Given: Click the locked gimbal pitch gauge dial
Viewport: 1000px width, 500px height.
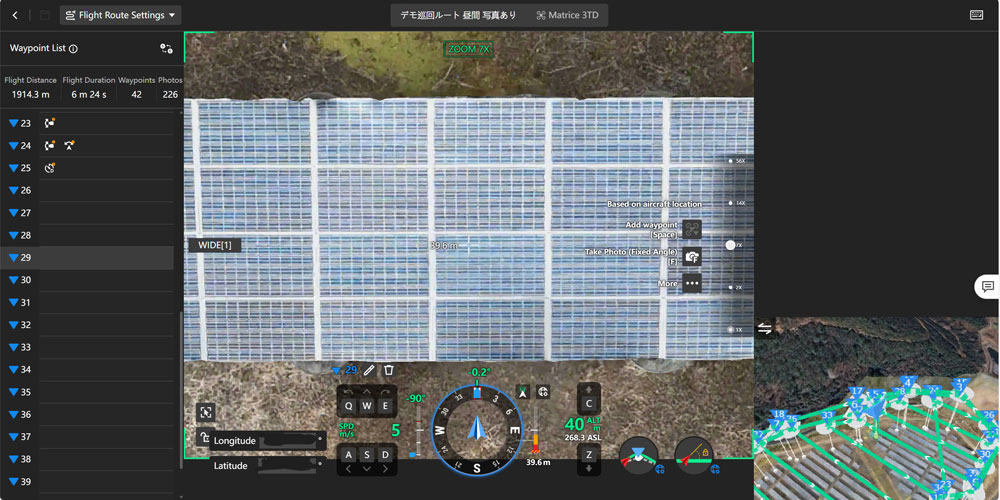Looking at the screenshot, I should coord(694,456).
